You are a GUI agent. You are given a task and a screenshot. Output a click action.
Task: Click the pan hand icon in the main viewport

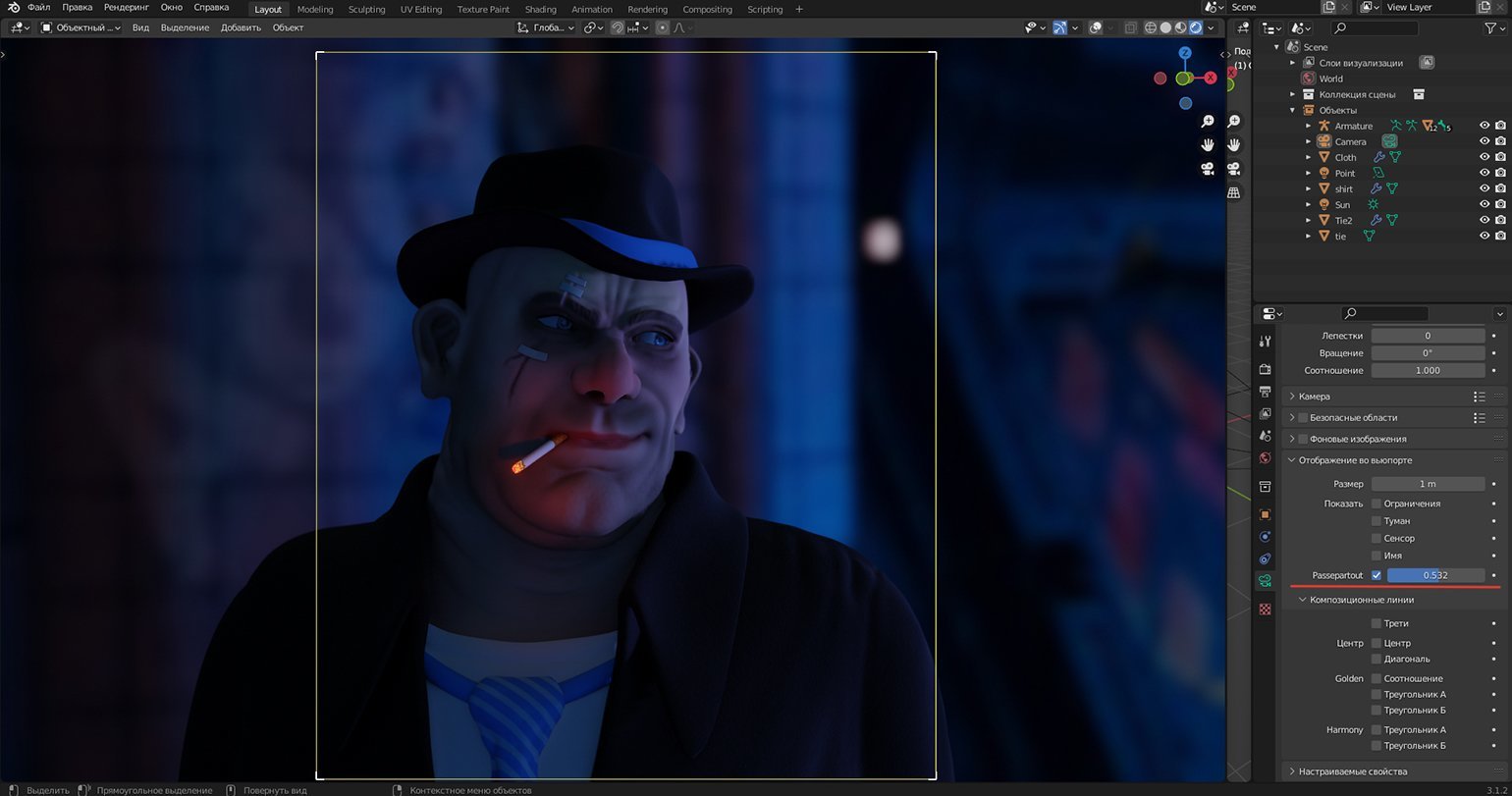click(1207, 144)
